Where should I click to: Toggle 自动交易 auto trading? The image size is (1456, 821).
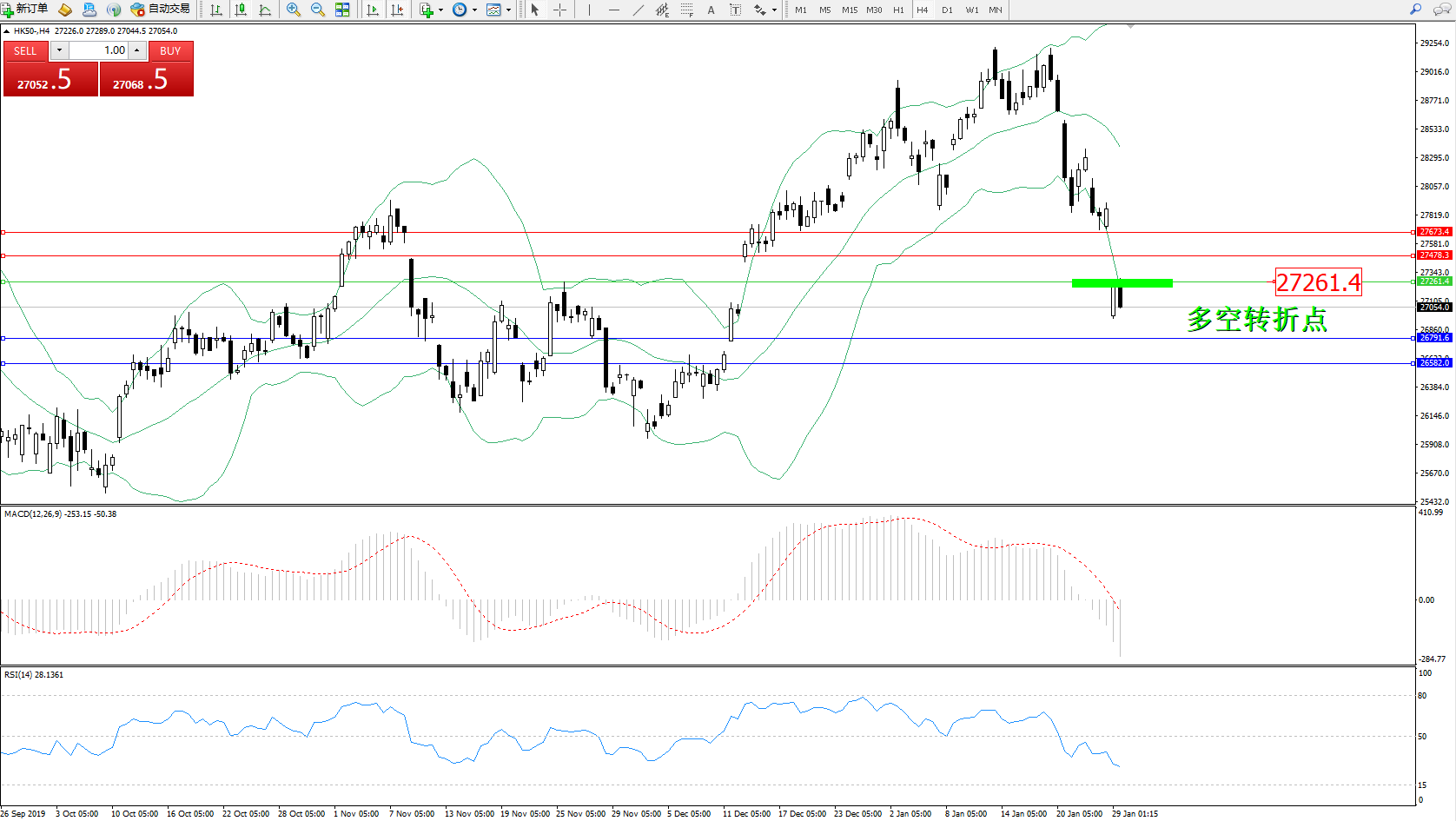pyautogui.click(x=160, y=10)
